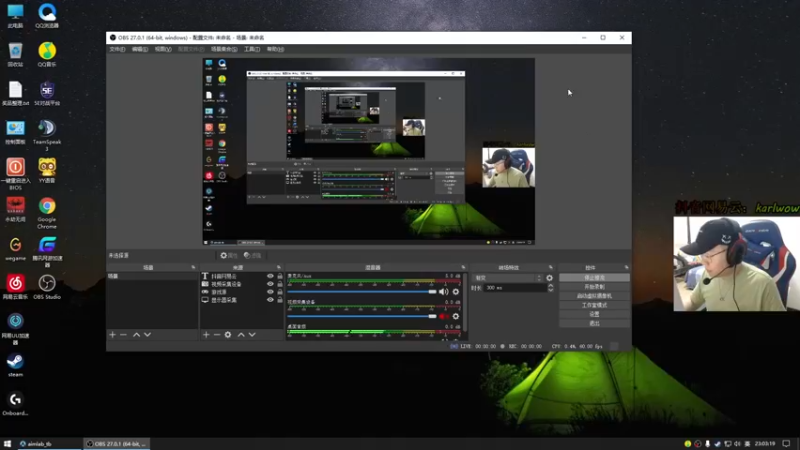Open 视频采集设备 mixer channel settings gear

[456, 316]
